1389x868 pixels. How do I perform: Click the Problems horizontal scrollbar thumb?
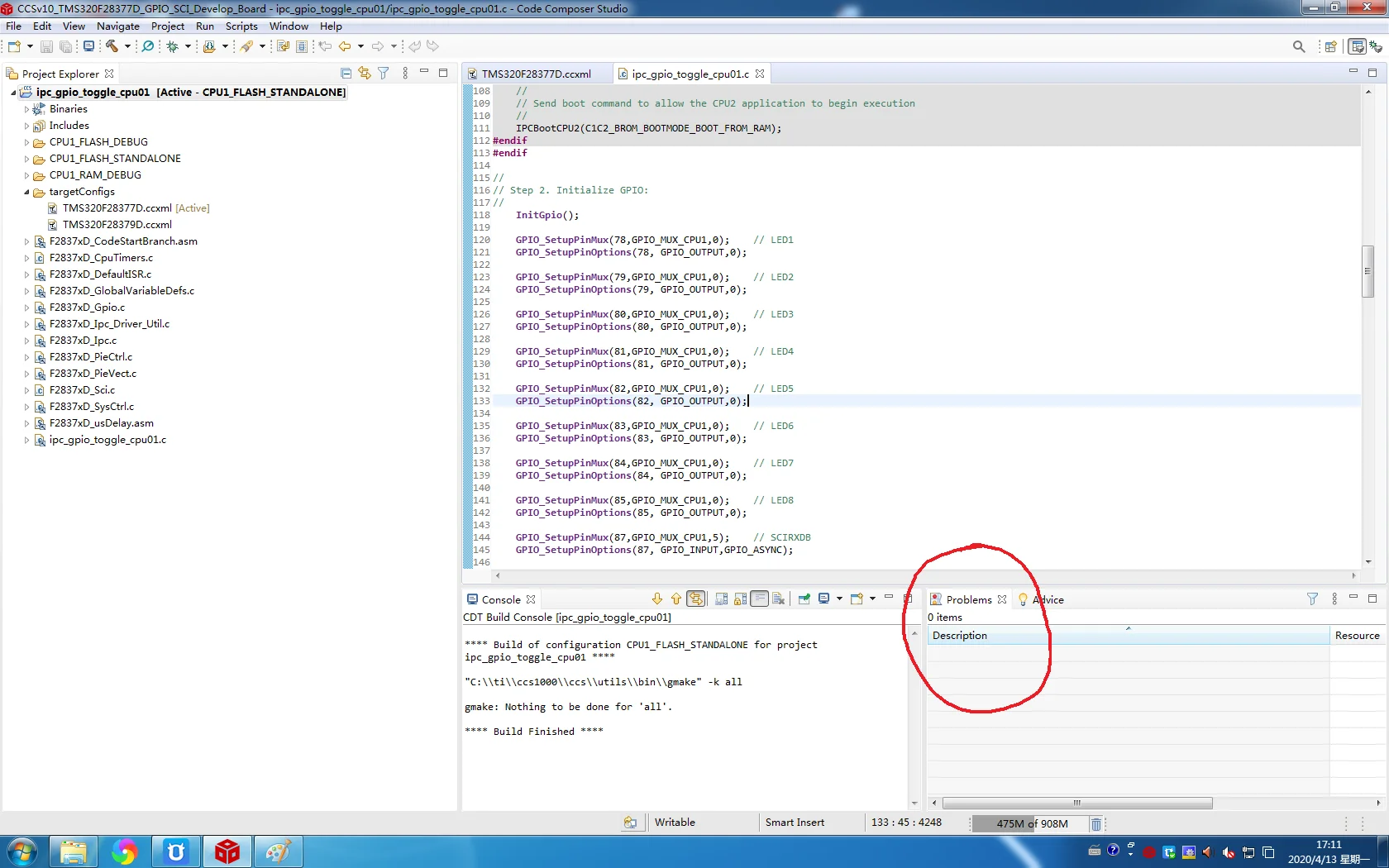coord(1077,803)
